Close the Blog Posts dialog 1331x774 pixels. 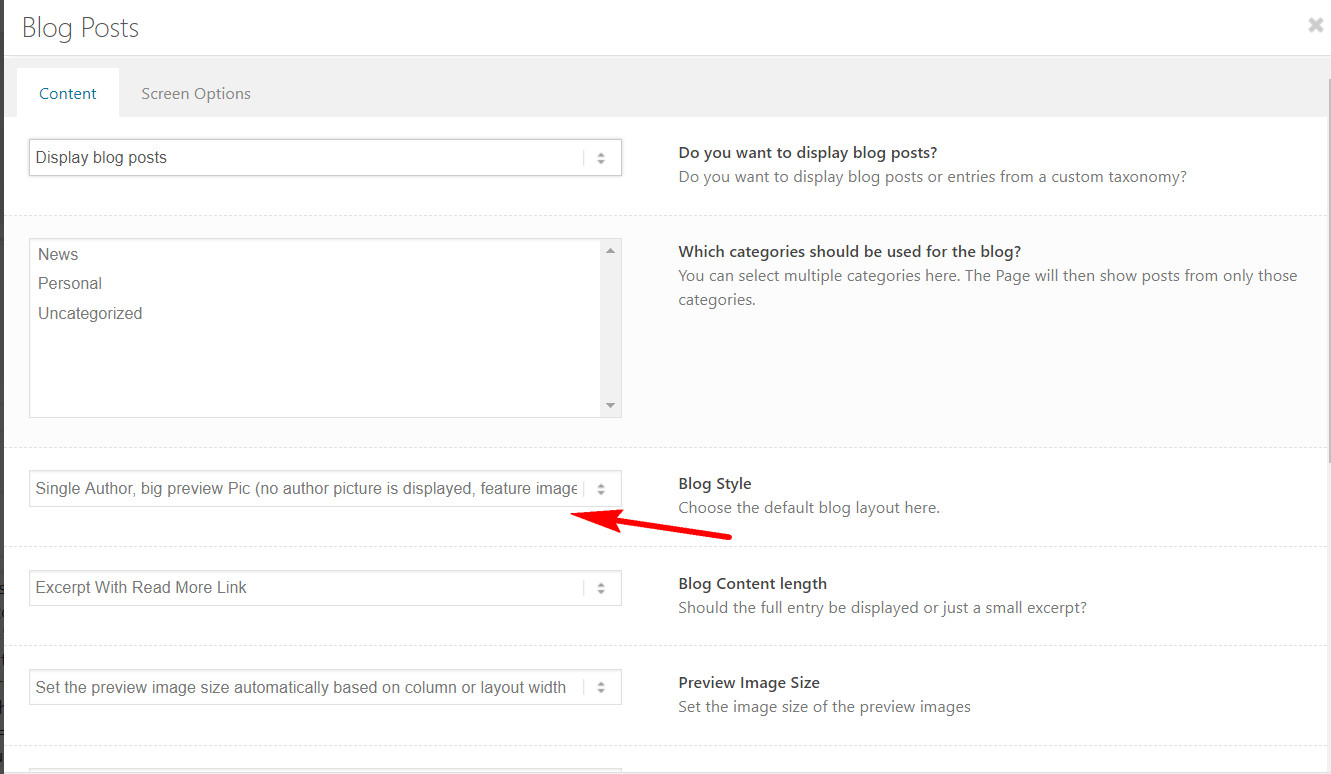pyautogui.click(x=1315, y=26)
